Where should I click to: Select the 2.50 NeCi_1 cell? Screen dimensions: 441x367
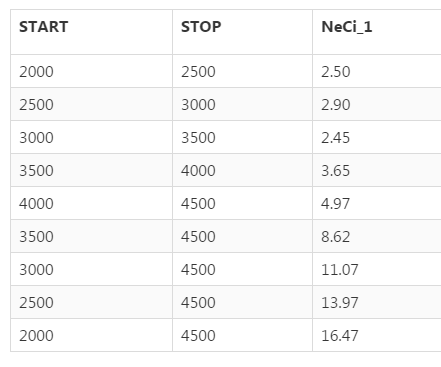pyautogui.click(x=377, y=71)
